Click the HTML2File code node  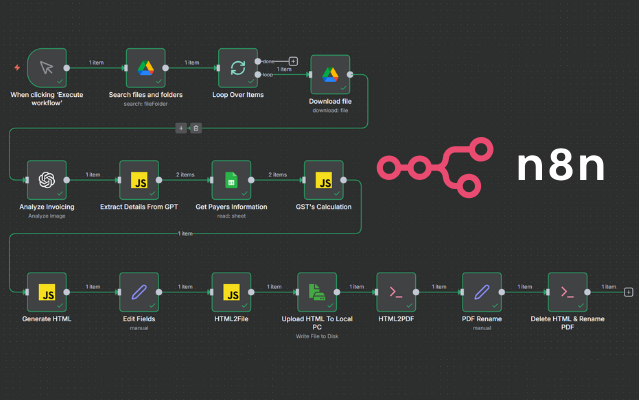pyautogui.click(x=231, y=291)
